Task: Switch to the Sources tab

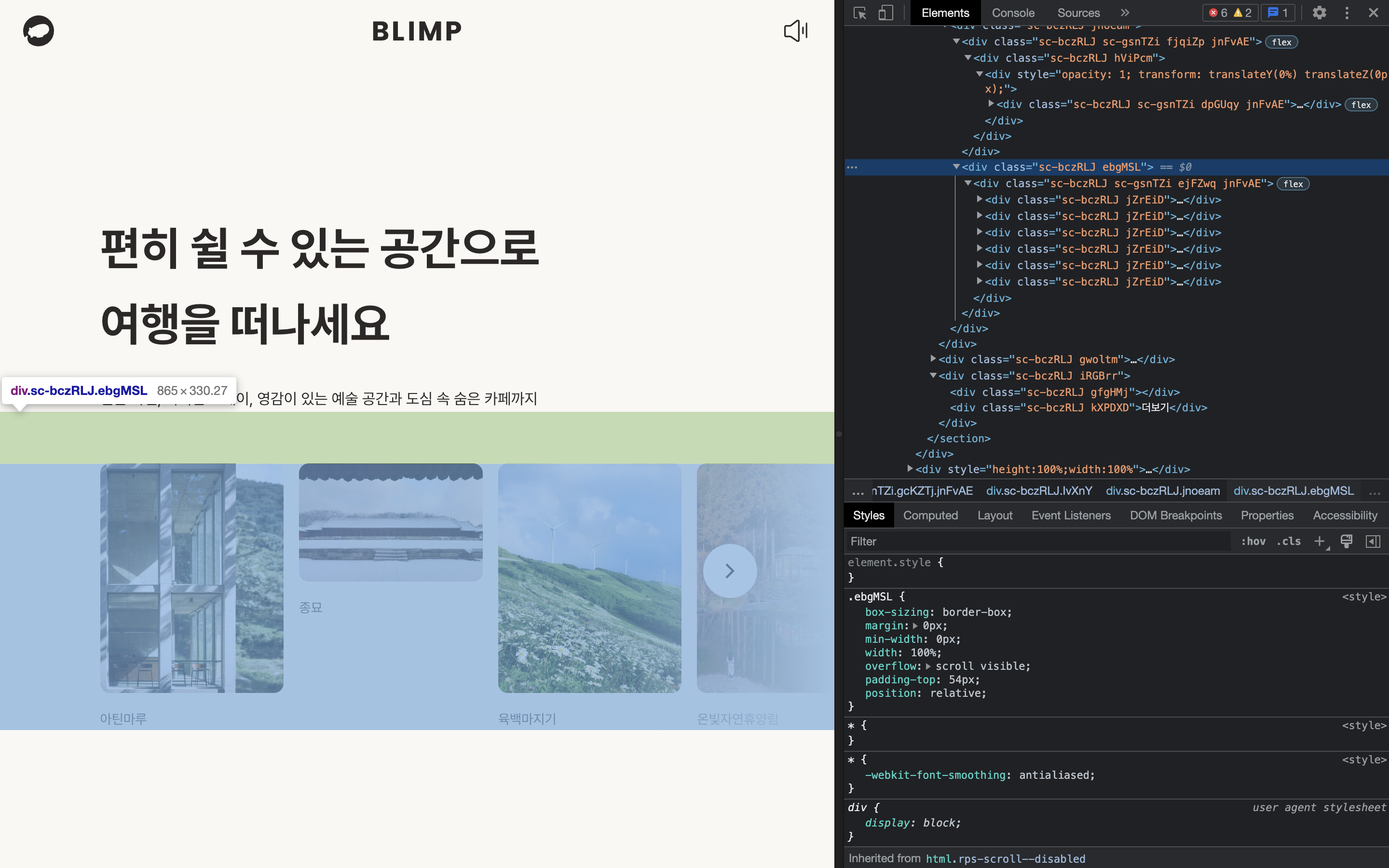Action: (1078, 13)
